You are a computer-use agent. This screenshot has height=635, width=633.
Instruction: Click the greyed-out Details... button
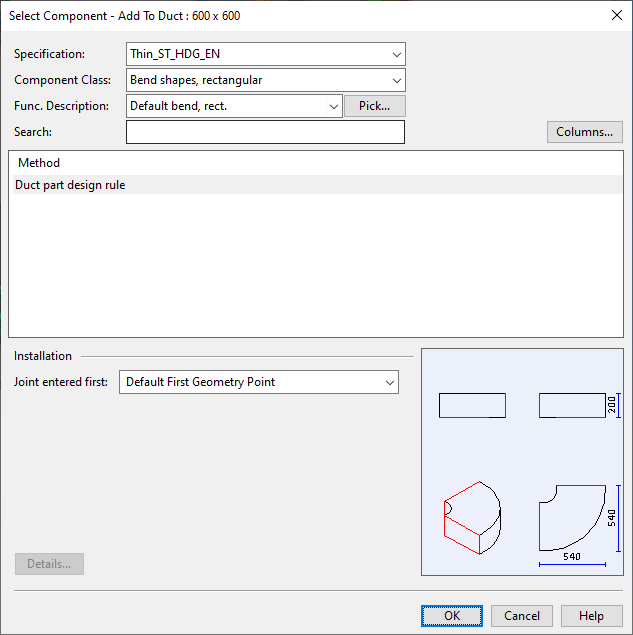pyautogui.click(x=49, y=564)
